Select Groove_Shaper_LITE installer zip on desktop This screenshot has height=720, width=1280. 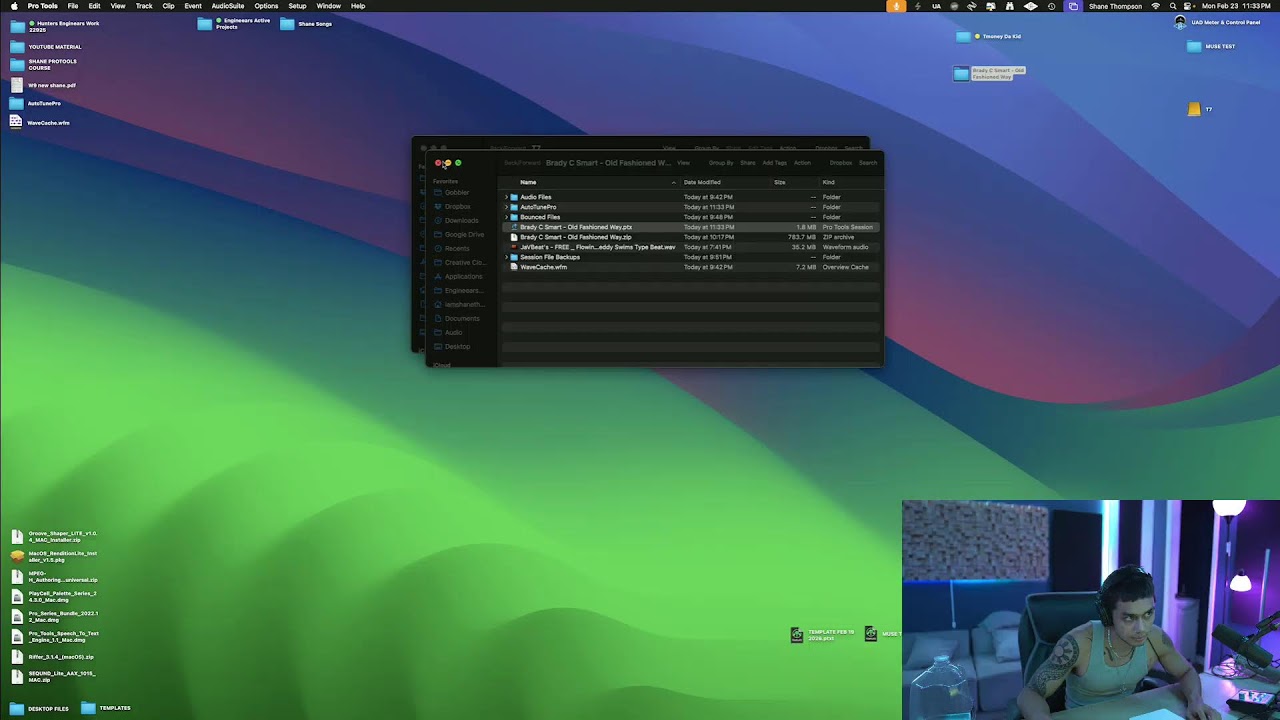[54, 537]
